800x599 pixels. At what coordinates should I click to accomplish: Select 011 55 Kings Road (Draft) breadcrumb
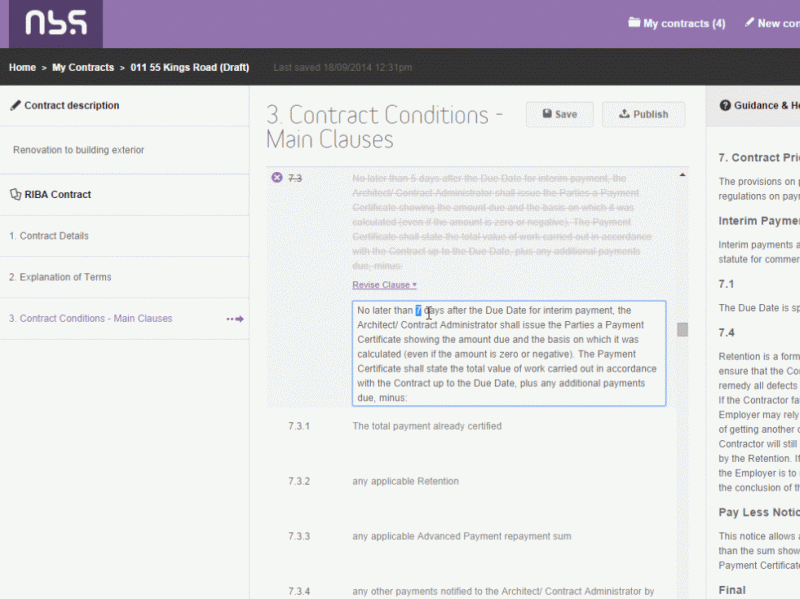pos(190,67)
